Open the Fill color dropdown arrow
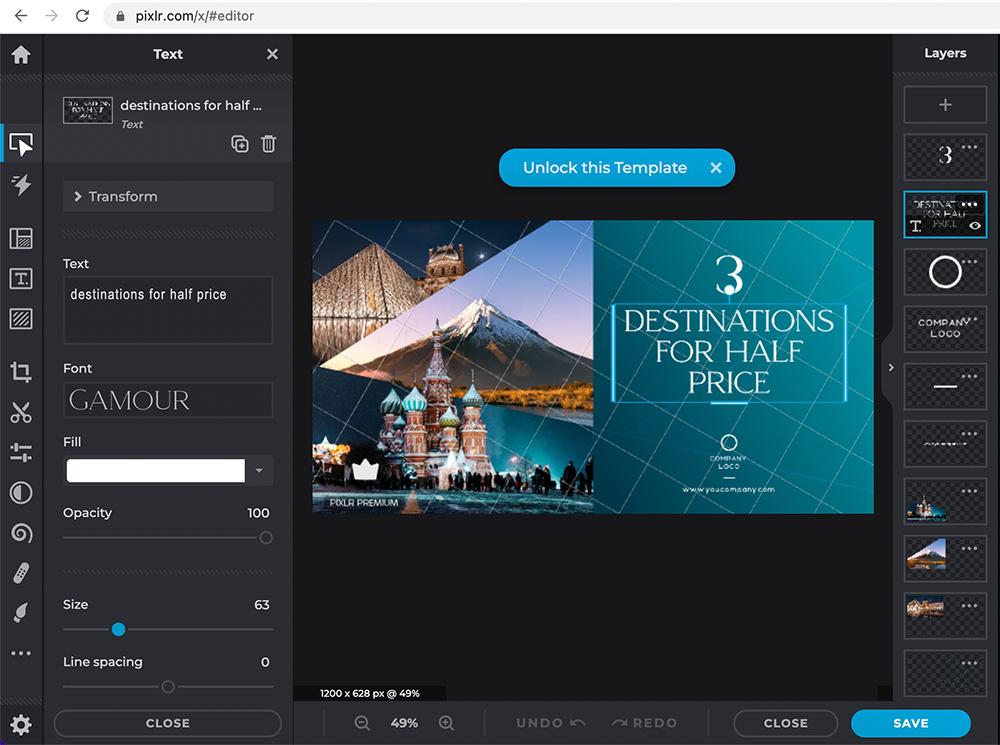The height and width of the screenshot is (745, 1000). coord(259,471)
